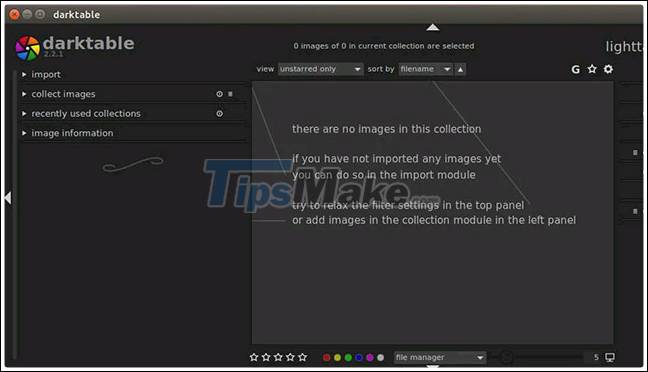648x372 pixels.
Task: Apply the yellow color label
Action: [x=338, y=358]
